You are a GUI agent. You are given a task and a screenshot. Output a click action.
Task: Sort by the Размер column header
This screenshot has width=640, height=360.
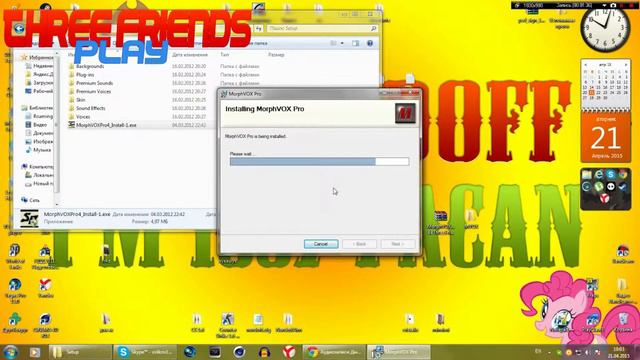tap(276, 55)
